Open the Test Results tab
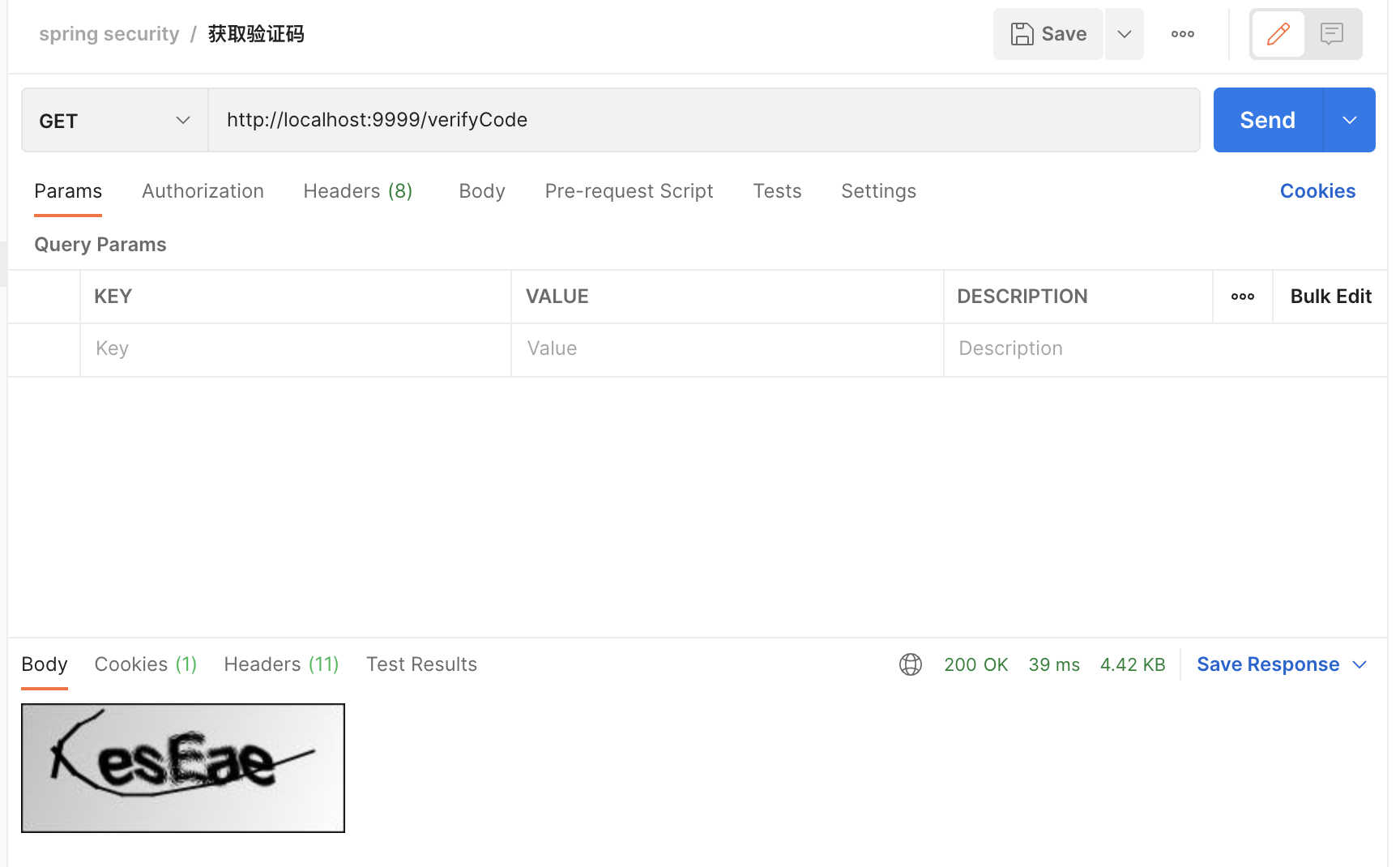The image size is (1400, 867). (x=421, y=664)
